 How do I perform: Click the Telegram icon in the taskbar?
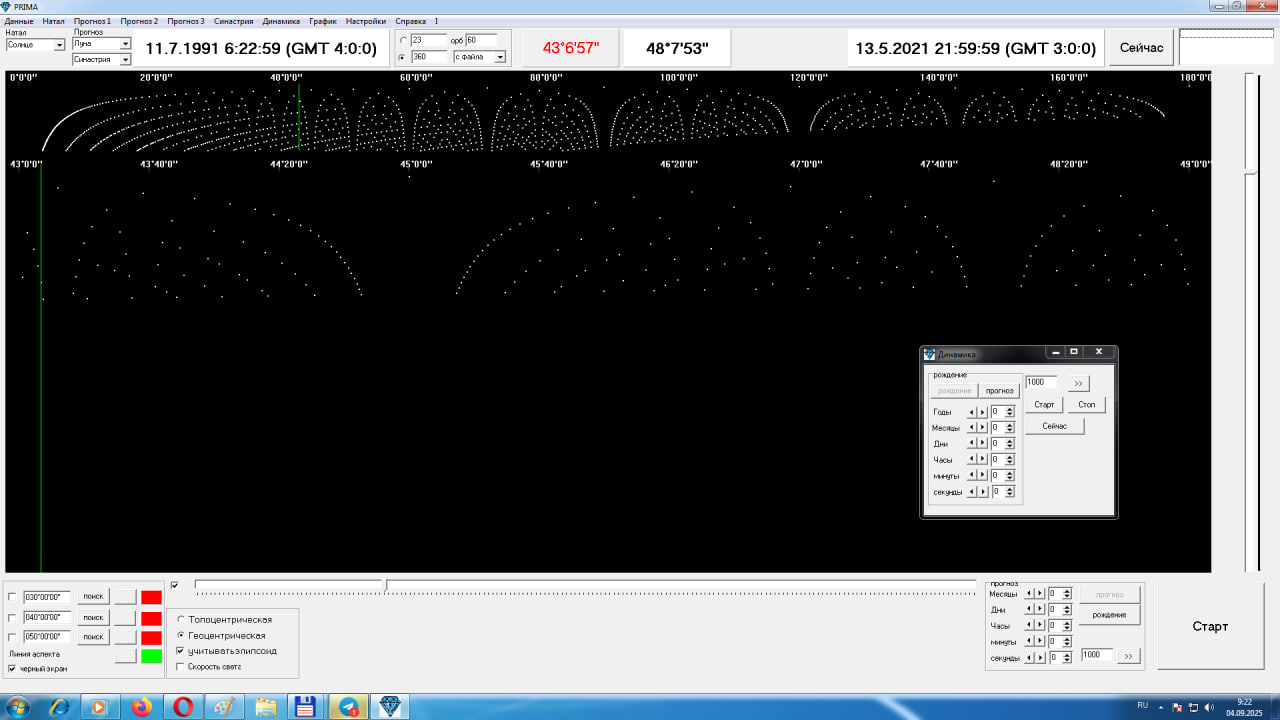click(x=349, y=707)
